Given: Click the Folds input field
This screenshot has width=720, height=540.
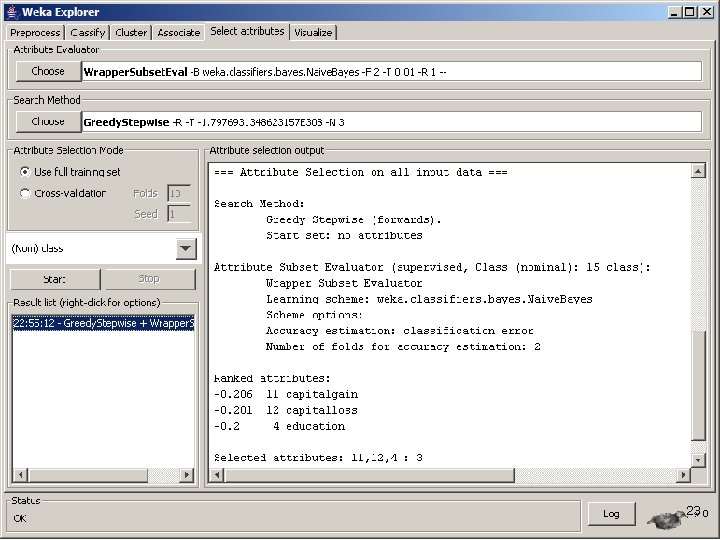Looking at the screenshot, I should 179,193.
